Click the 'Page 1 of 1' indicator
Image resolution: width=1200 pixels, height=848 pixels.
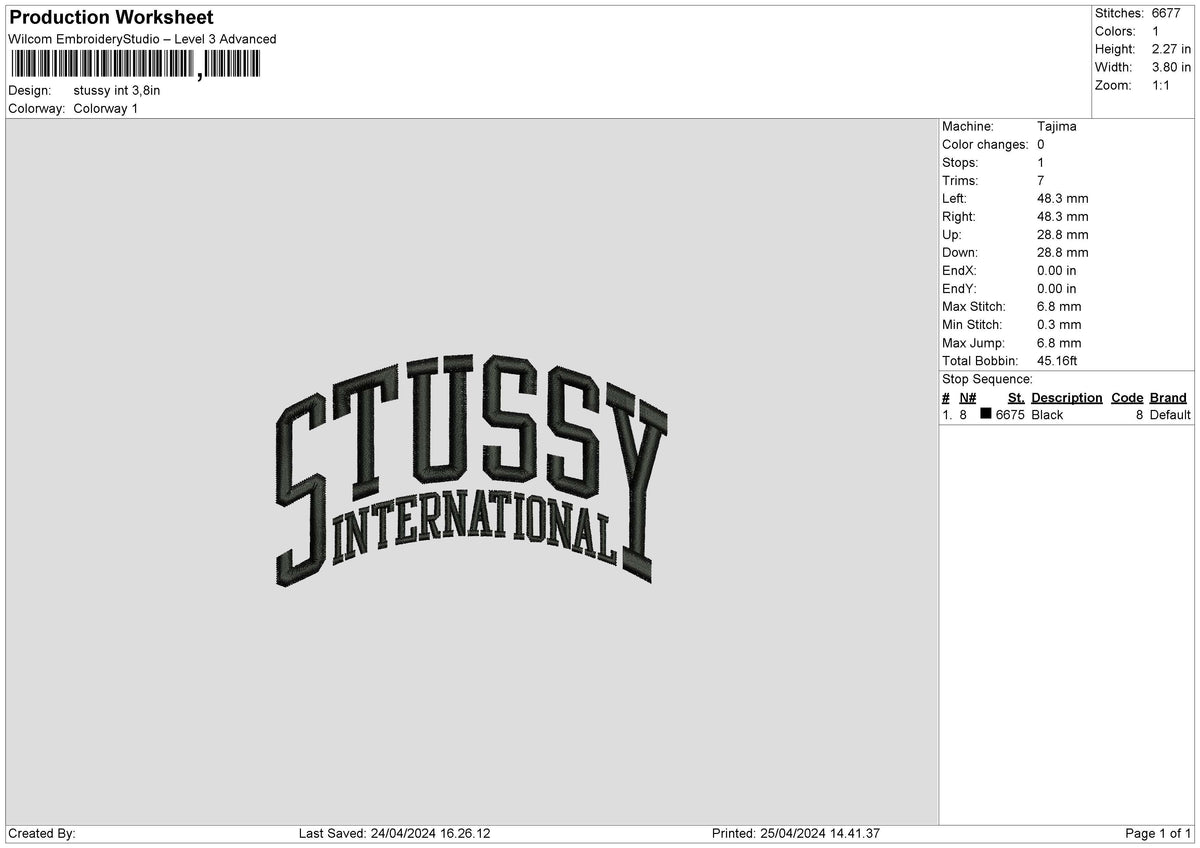tap(1158, 834)
